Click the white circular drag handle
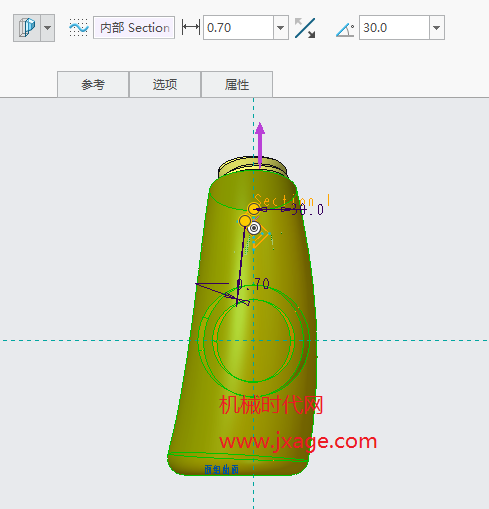Image resolution: width=489 pixels, height=509 pixels. coord(254,228)
